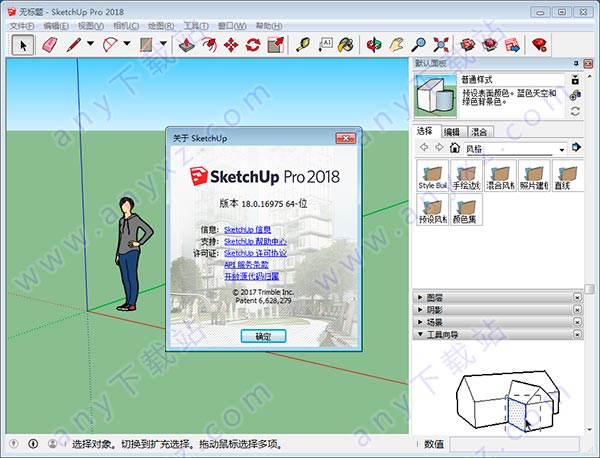Click the styles back arrow
The image size is (600, 458).
tap(424, 147)
